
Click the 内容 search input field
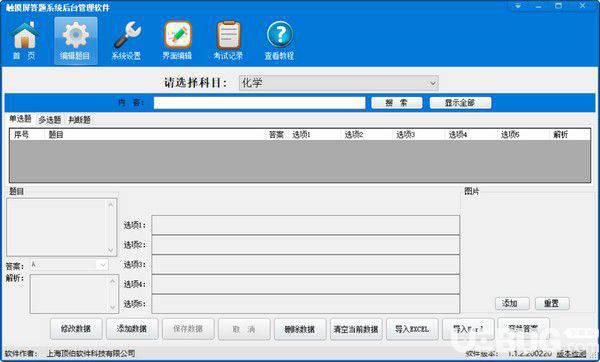259,103
